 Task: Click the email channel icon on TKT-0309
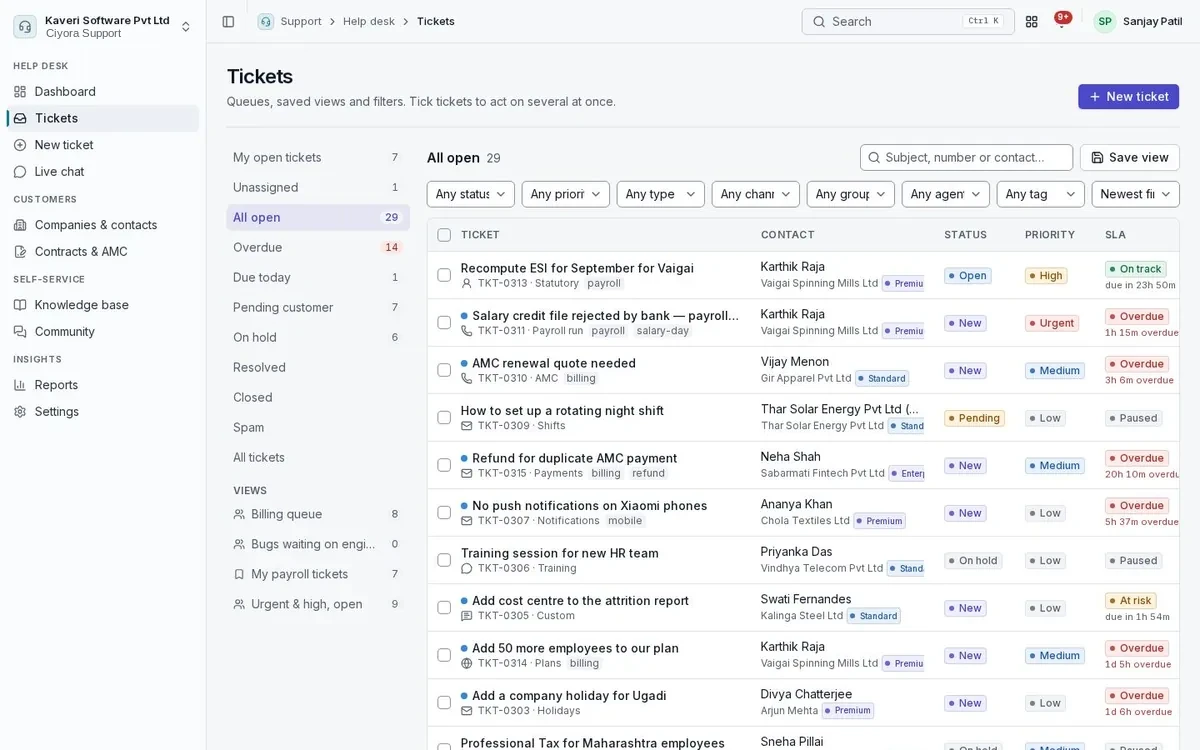(x=467, y=426)
